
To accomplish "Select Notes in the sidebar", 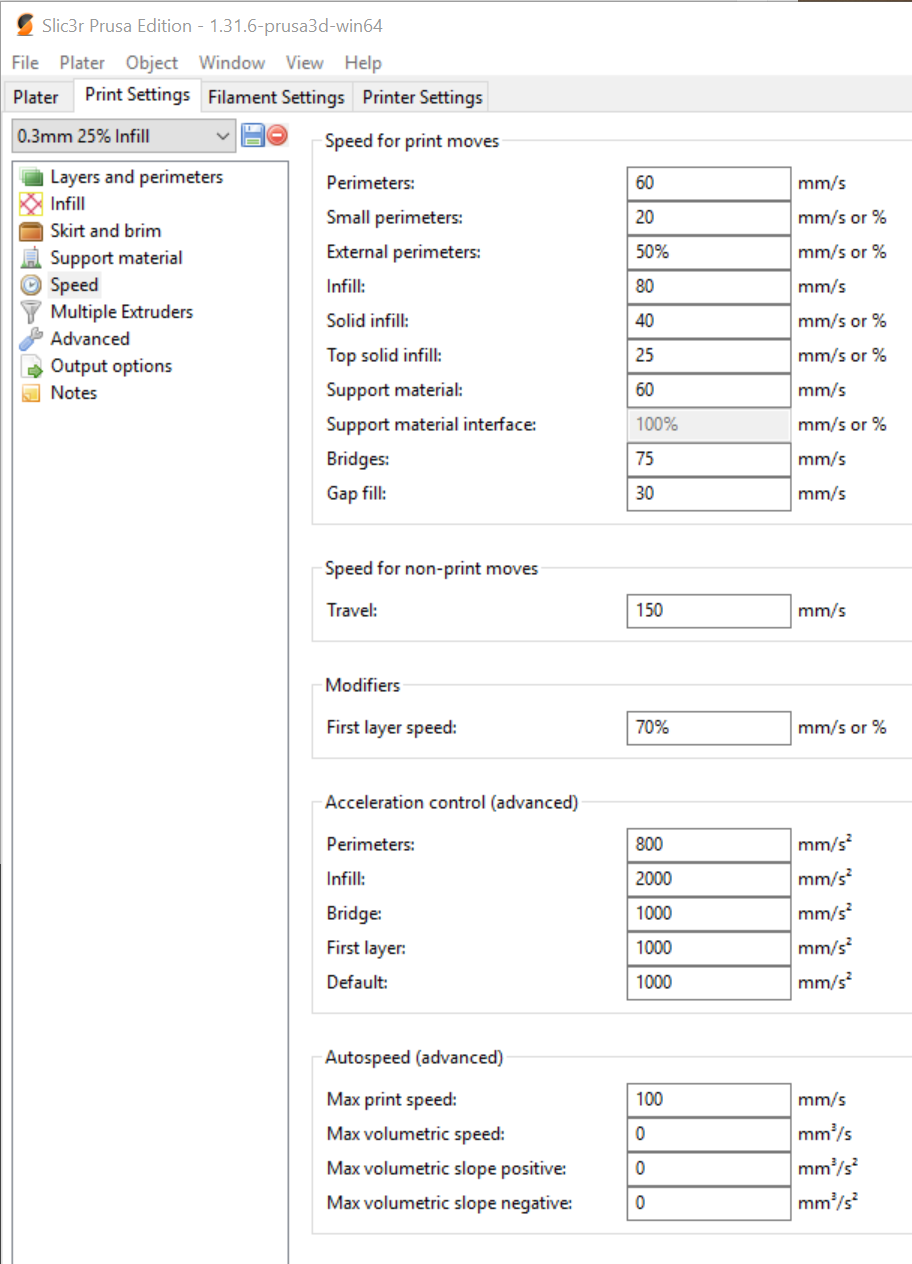I will click(x=74, y=393).
